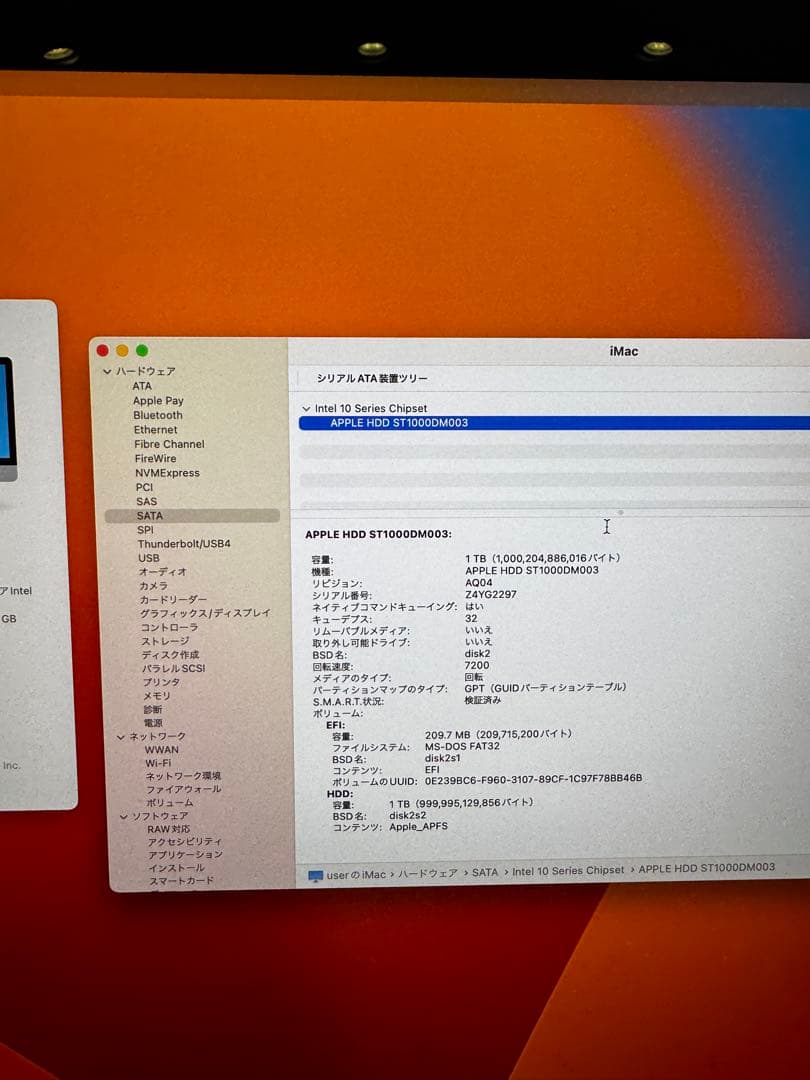Screen dimensions: 810x1080
Task: Select Ethernet in sidebar
Action: click(156, 430)
